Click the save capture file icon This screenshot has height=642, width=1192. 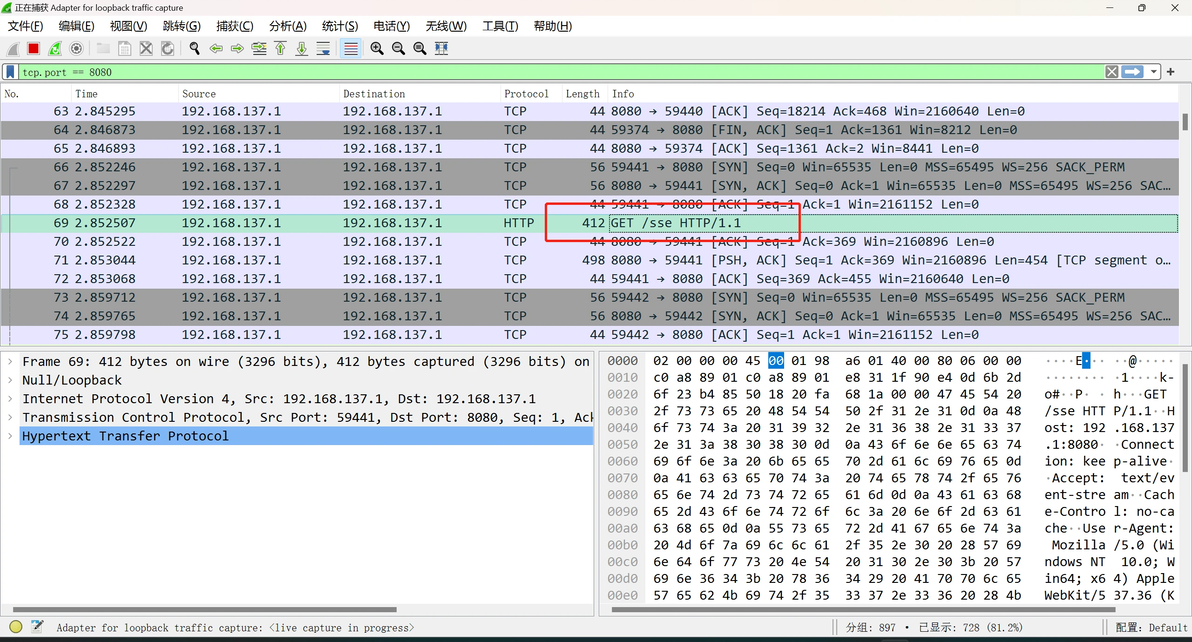click(x=125, y=49)
